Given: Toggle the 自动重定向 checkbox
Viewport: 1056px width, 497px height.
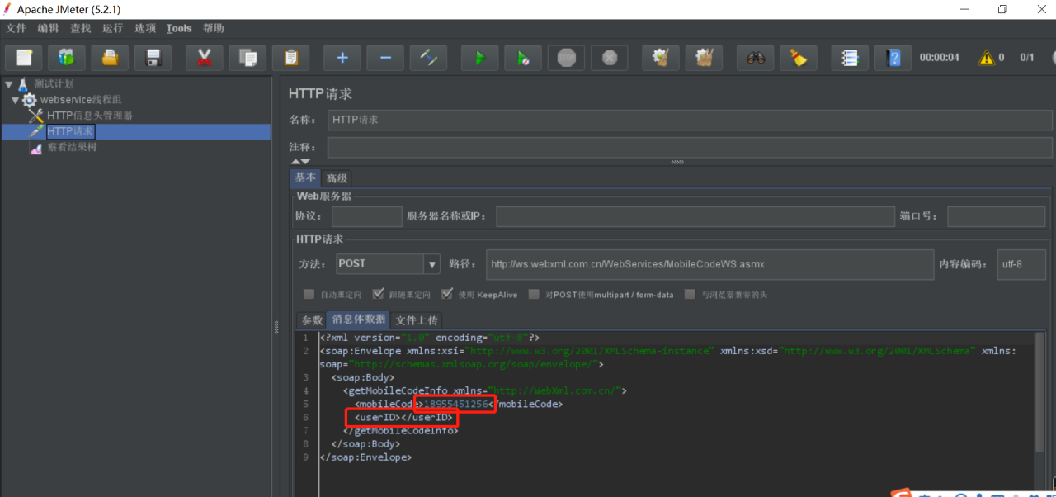Looking at the screenshot, I should [x=309, y=294].
